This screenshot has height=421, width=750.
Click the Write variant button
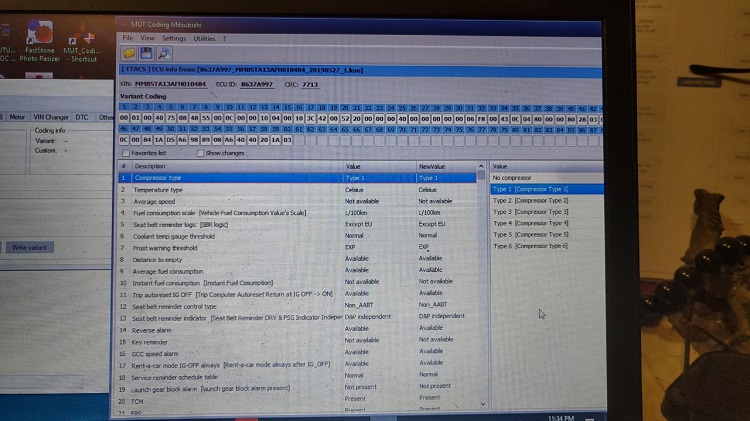click(29, 247)
